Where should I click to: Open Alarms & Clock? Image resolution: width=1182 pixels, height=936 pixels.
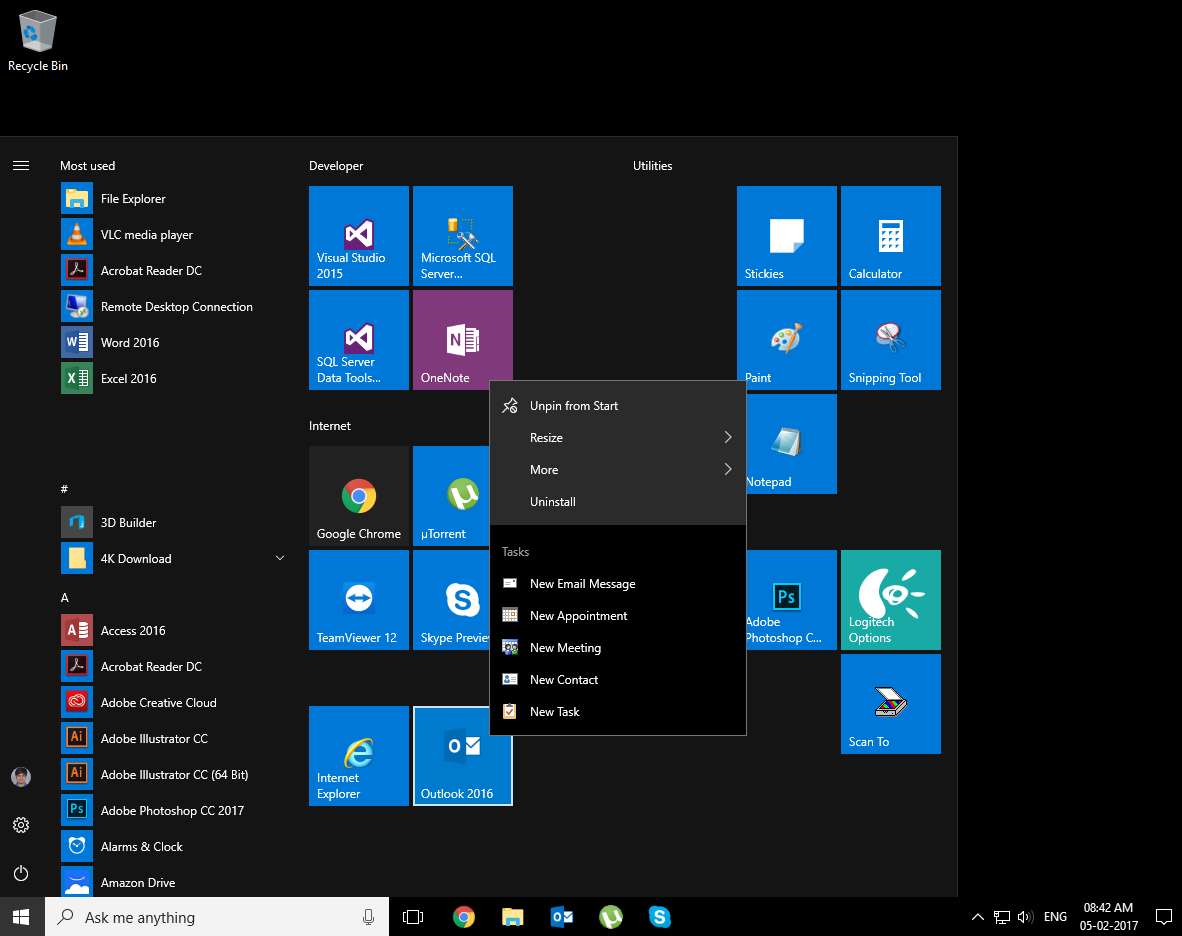pos(174,847)
